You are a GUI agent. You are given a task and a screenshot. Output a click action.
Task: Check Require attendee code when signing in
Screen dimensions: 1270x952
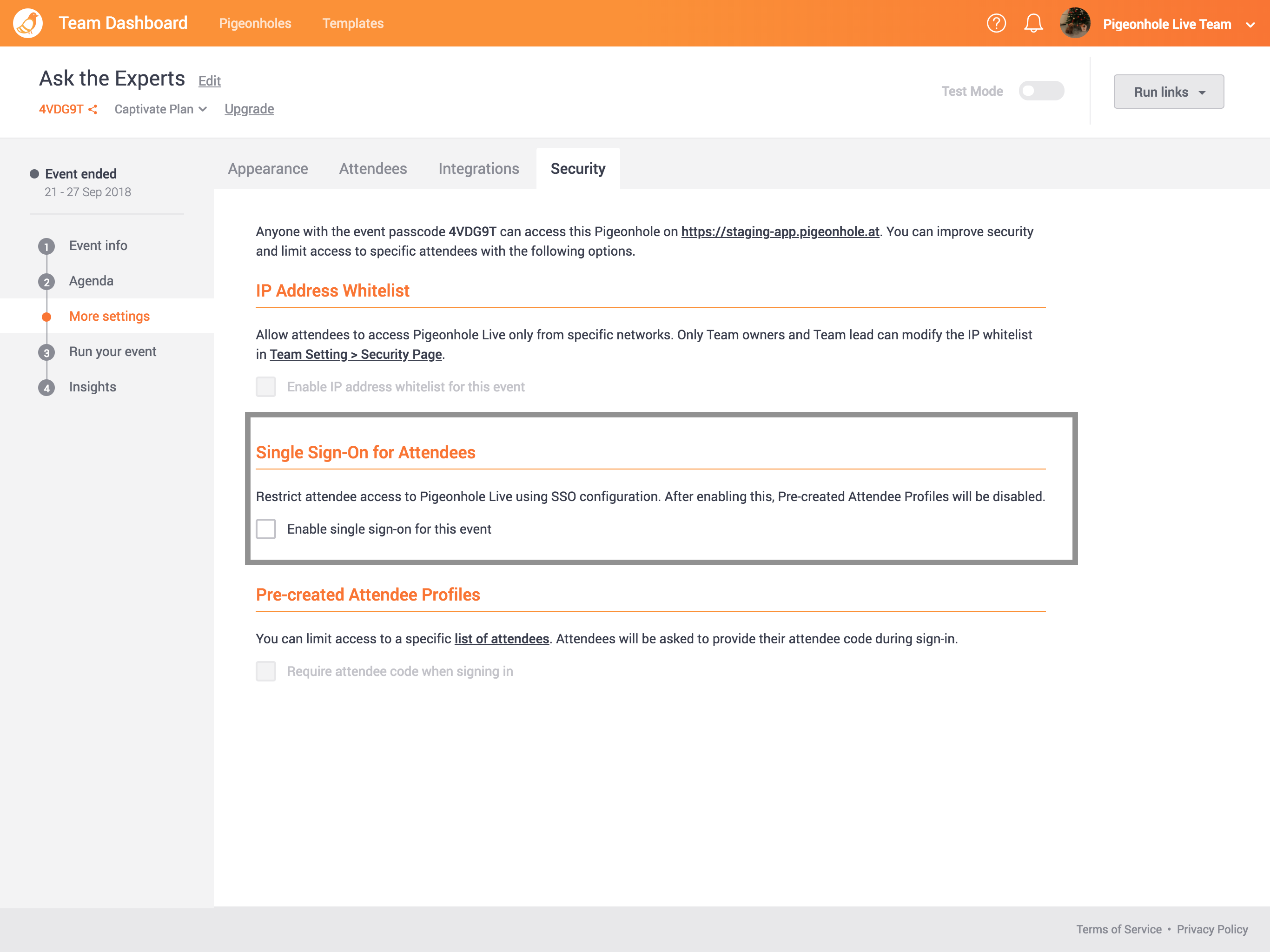(266, 671)
